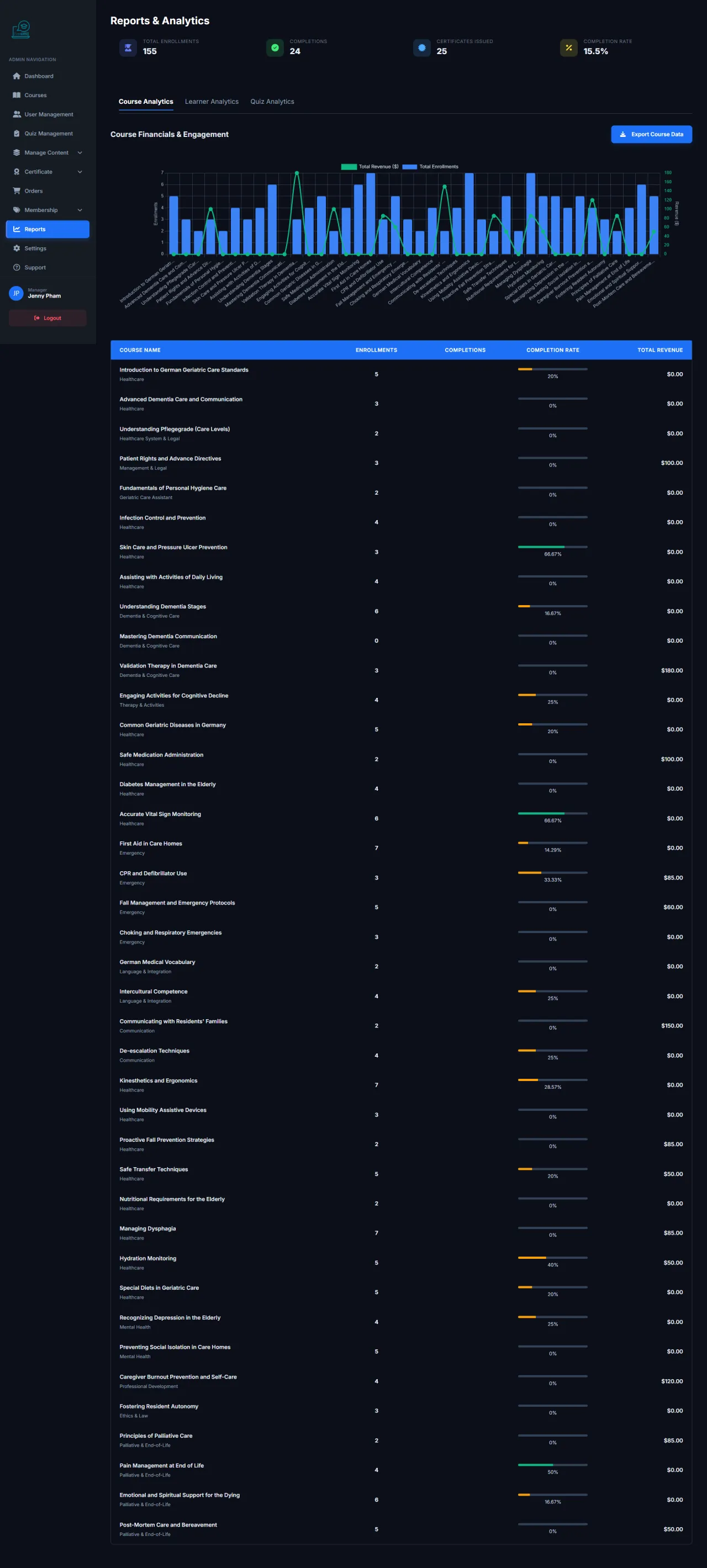This screenshot has width=707, height=1568.
Task: Toggle Total Revenue legend in chart
Action: (x=370, y=167)
